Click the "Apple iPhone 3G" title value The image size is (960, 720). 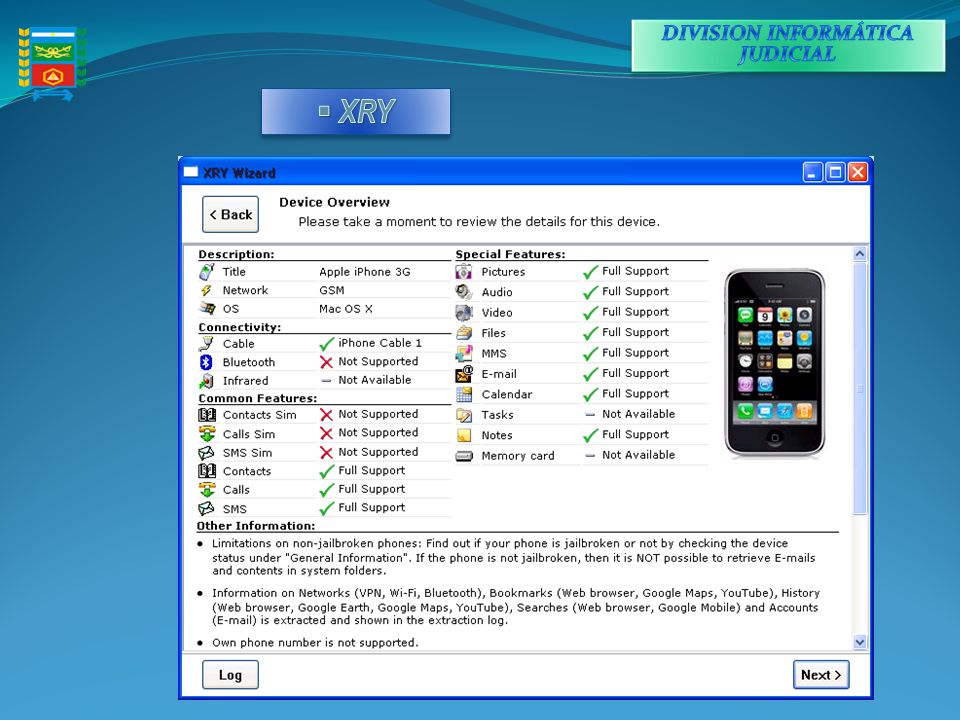click(x=364, y=271)
